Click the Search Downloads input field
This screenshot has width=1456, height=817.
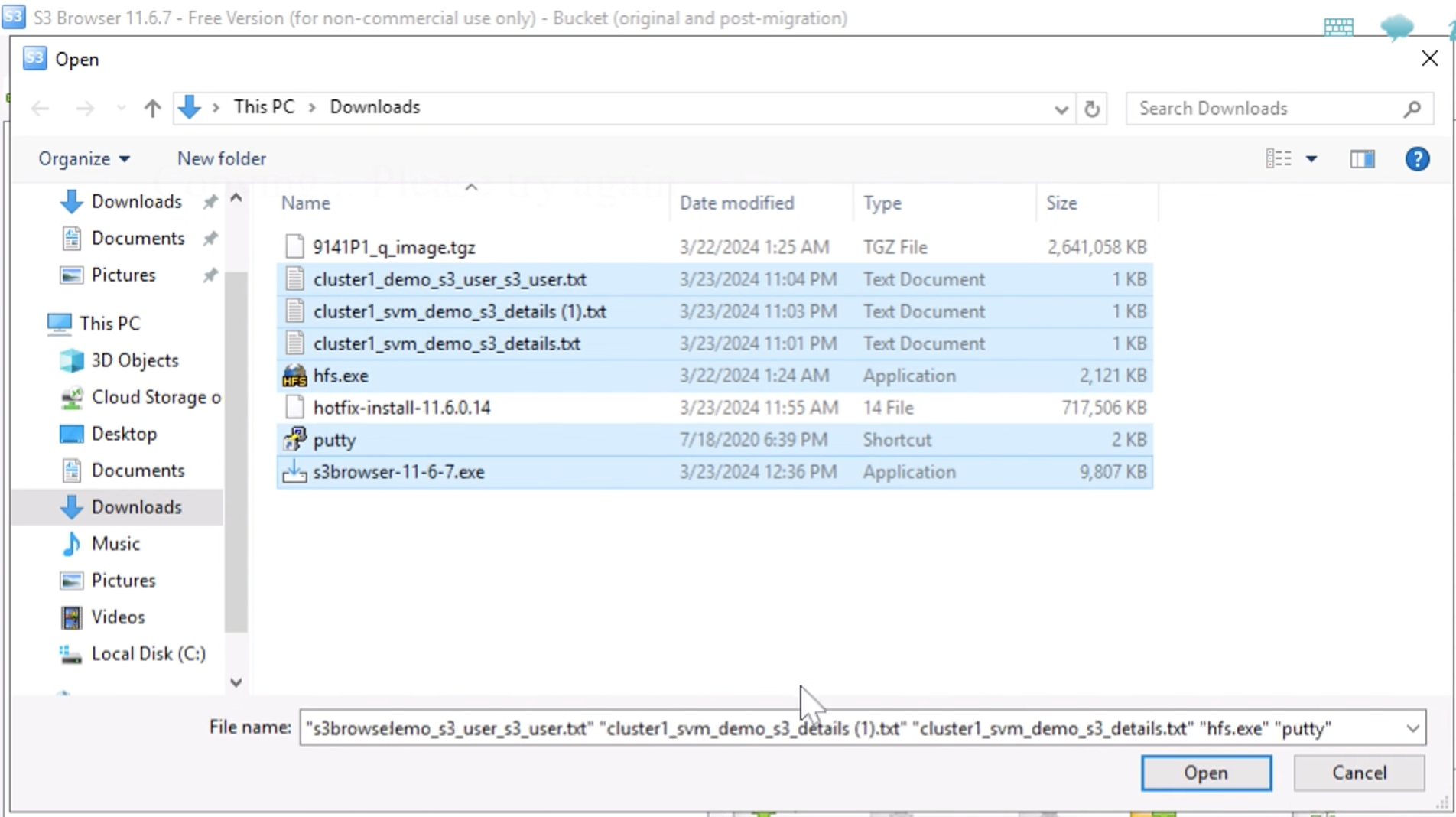tap(1266, 109)
